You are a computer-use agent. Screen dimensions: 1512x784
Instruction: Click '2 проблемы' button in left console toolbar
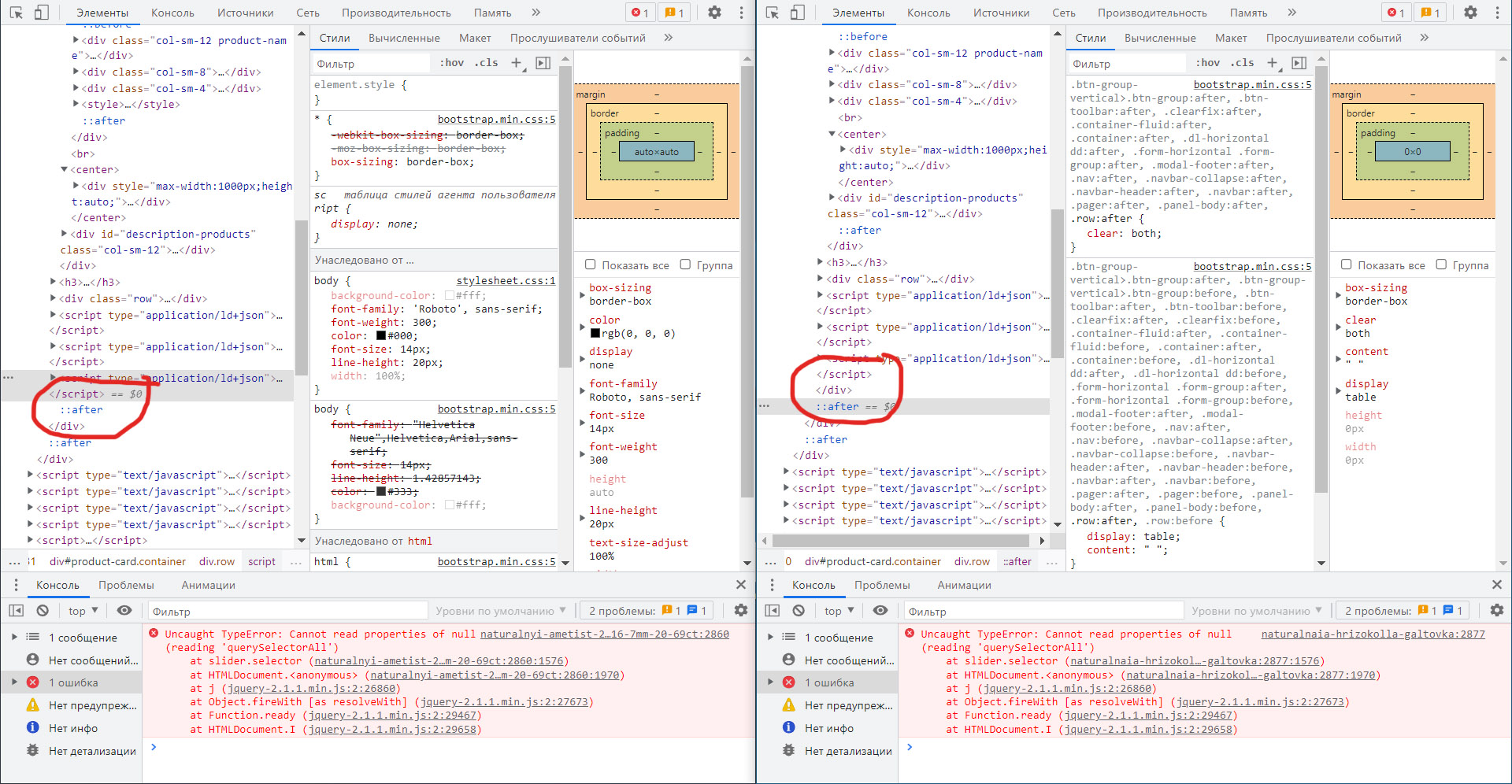click(646, 611)
